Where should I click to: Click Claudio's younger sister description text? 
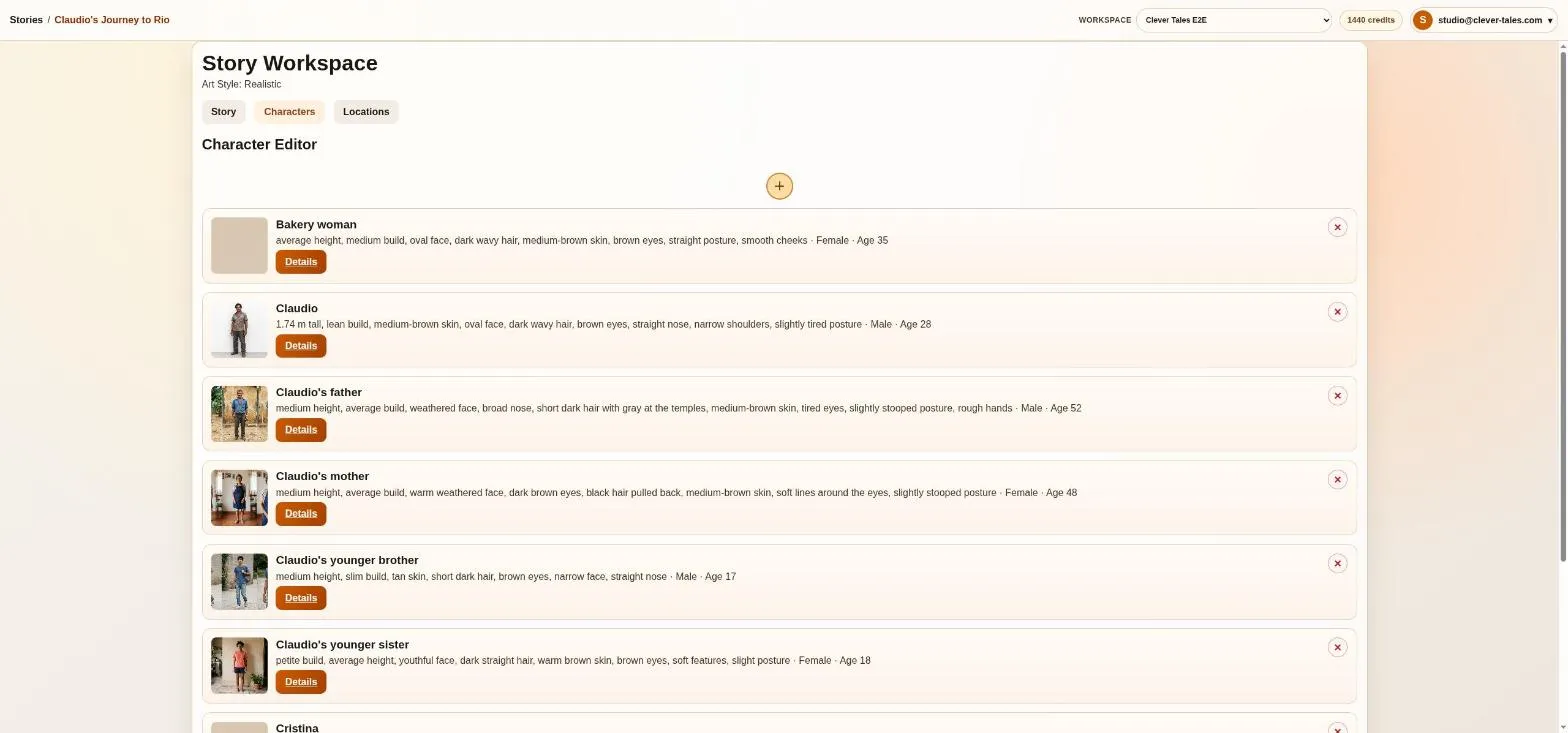573,660
